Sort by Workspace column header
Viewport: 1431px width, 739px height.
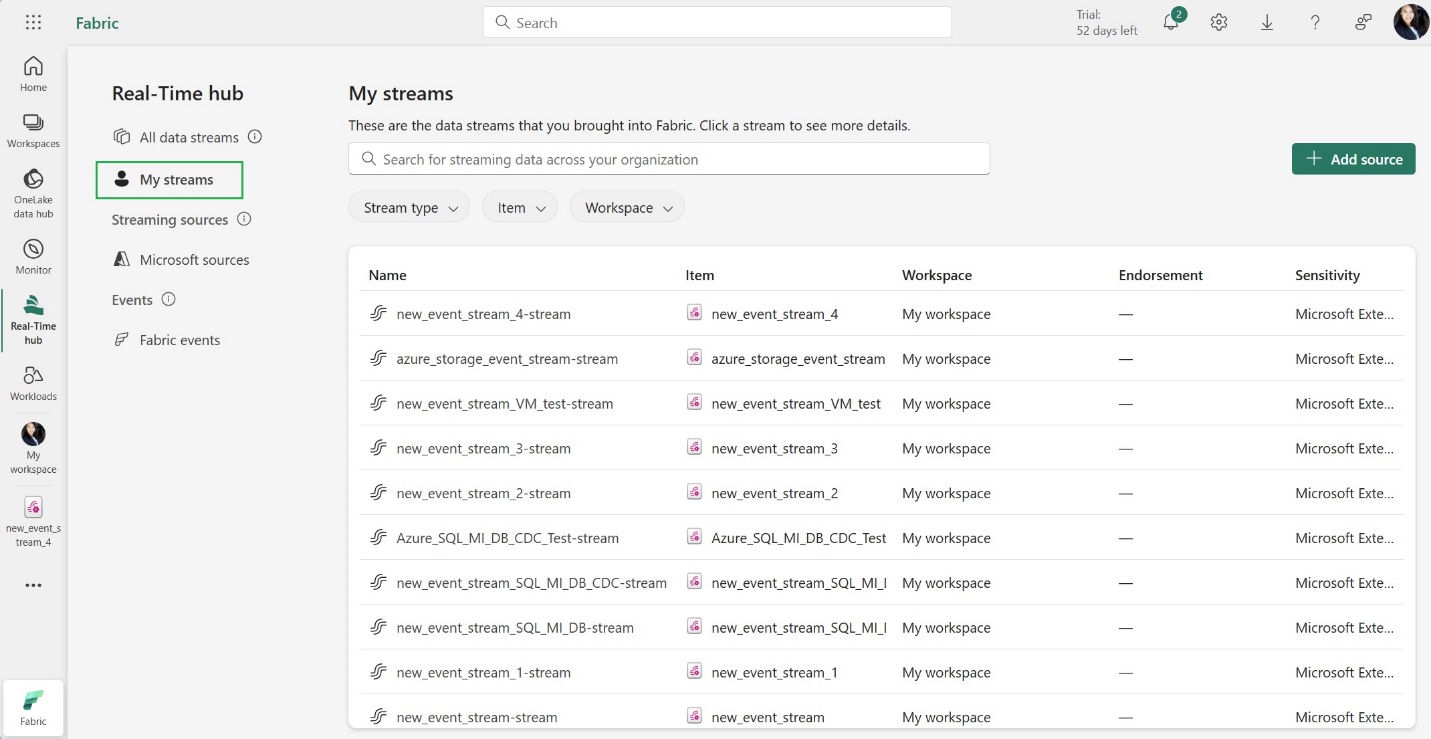tap(937, 275)
